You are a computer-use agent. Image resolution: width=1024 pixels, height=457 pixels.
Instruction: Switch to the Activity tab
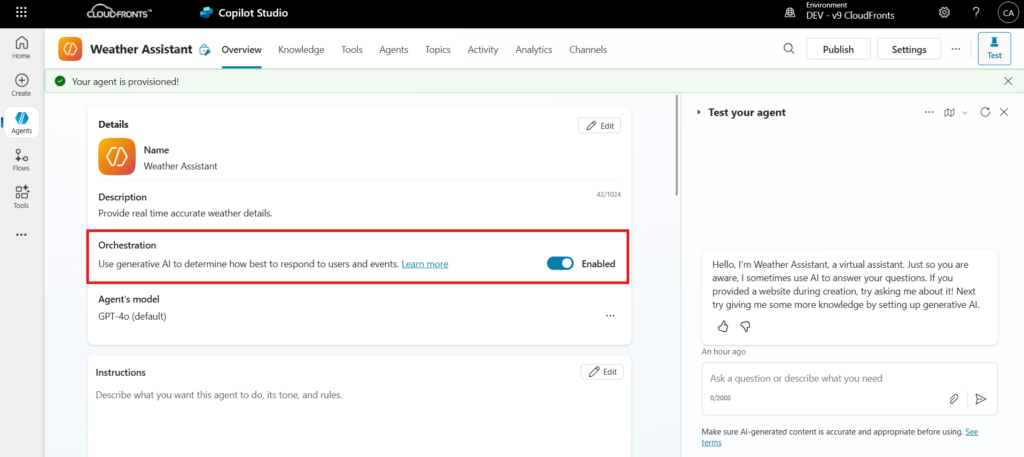[483, 50]
